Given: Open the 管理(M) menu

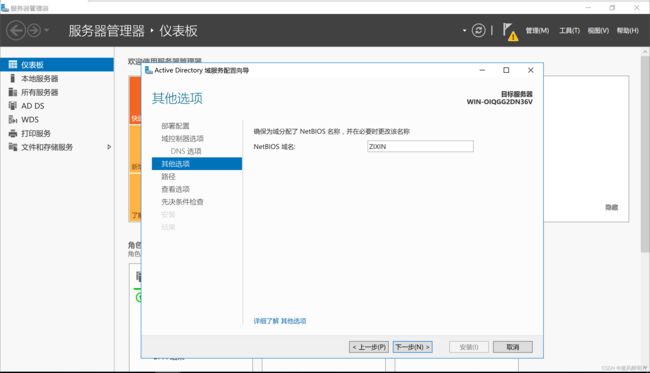Looking at the screenshot, I should pyautogui.click(x=537, y=31).
